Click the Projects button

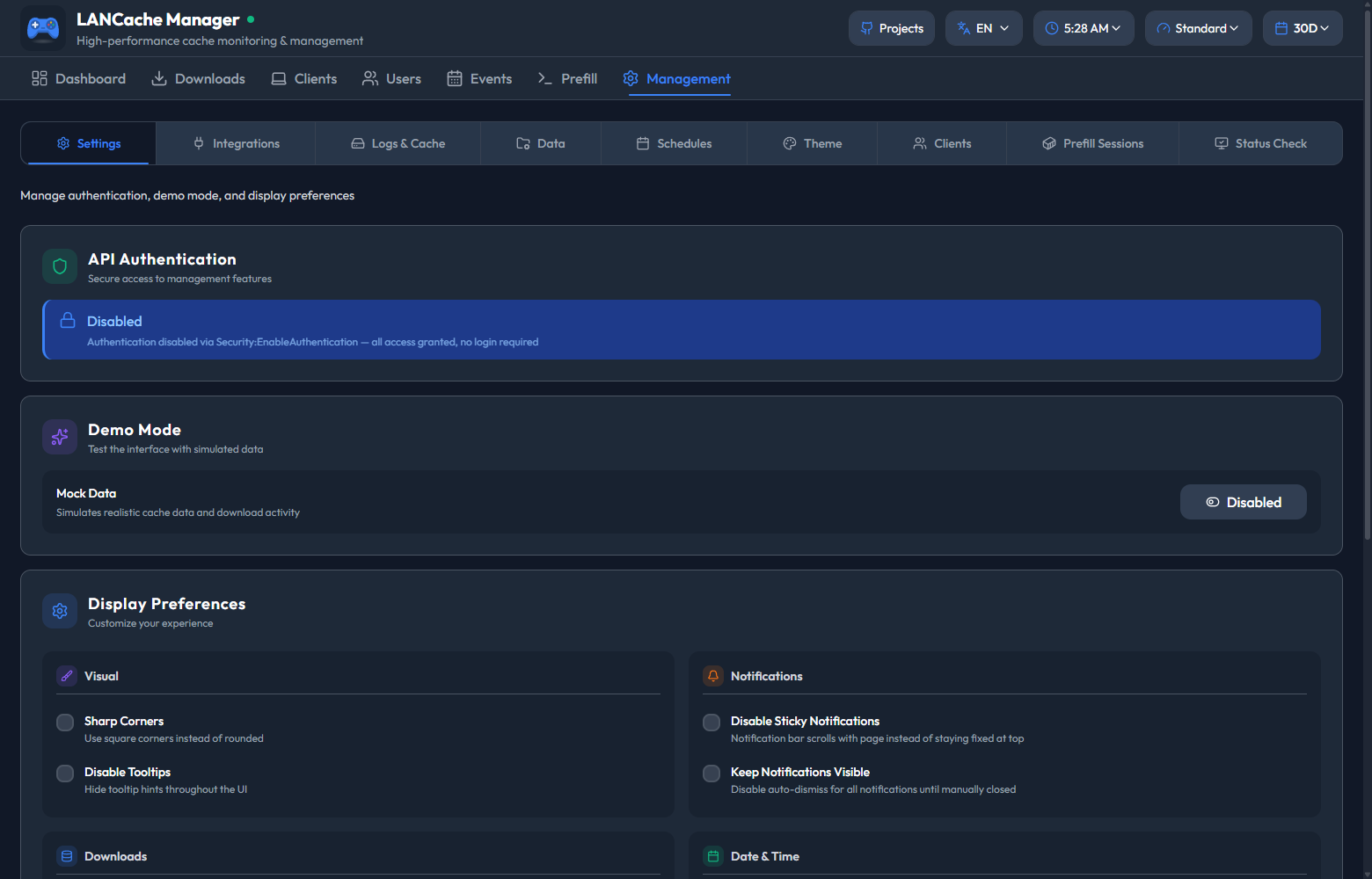891,28
